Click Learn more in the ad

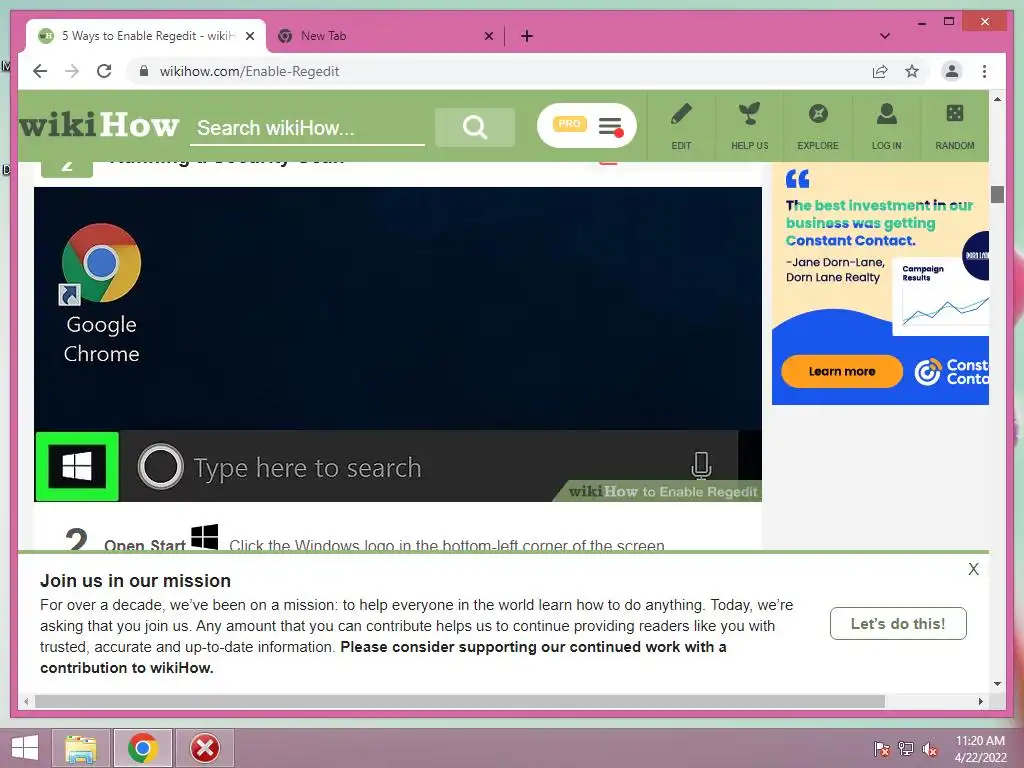click(x=842, y=372)
